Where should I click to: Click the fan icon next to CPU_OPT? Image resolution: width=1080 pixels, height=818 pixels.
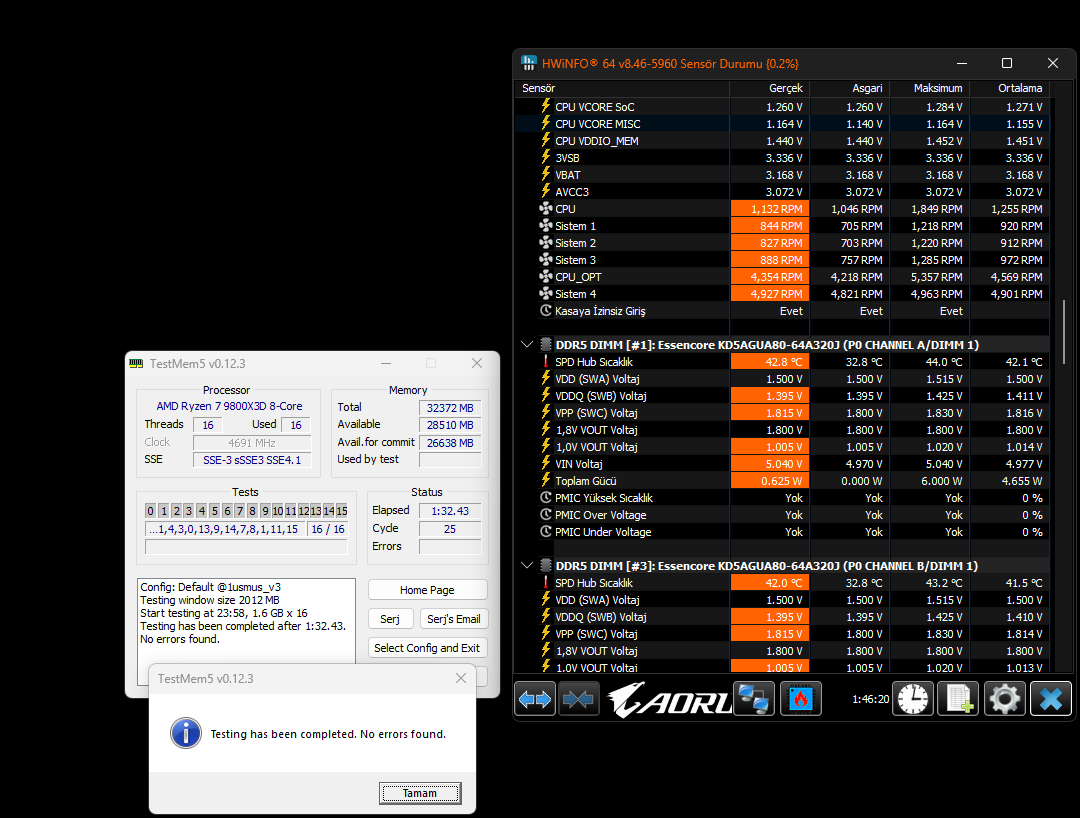point(546,276)
